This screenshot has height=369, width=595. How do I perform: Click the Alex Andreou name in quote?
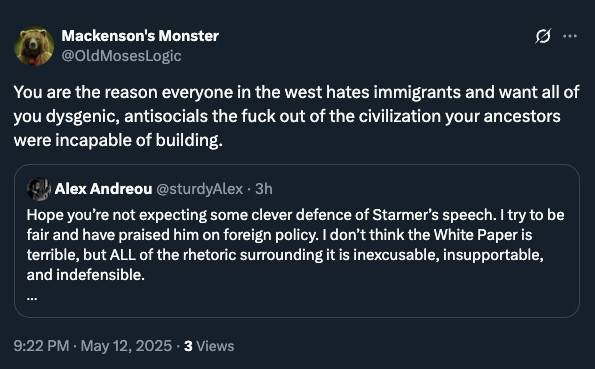pos(103,189)
